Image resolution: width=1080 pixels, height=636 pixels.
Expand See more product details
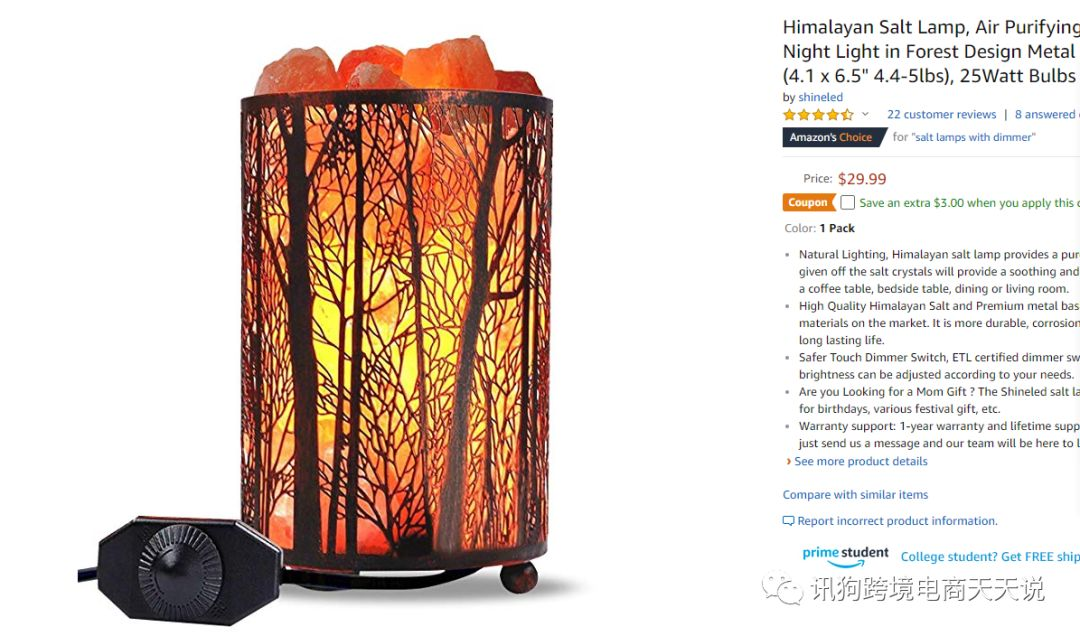[861, 462]
